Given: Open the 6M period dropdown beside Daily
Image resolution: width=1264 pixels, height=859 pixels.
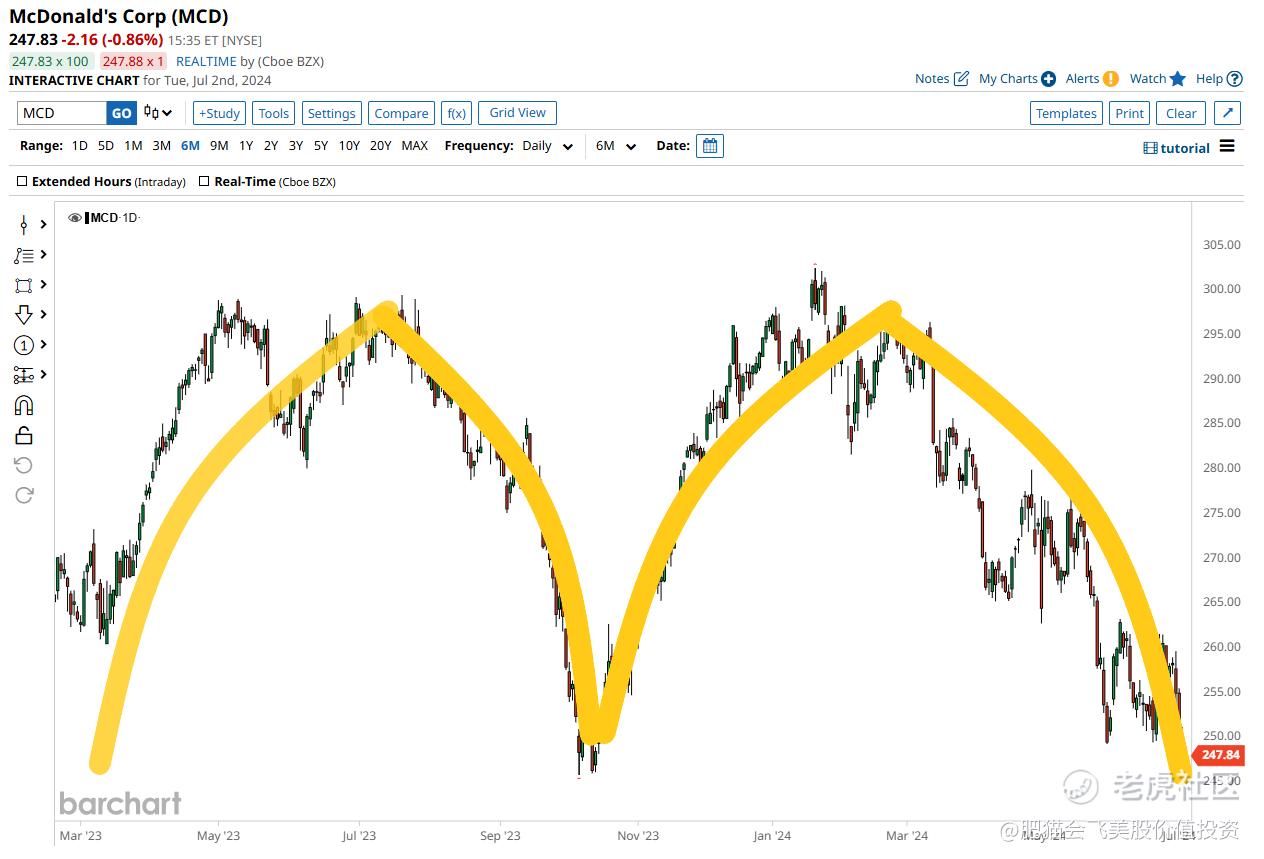Looking at the screenshot, I should [x=616, y=146].
